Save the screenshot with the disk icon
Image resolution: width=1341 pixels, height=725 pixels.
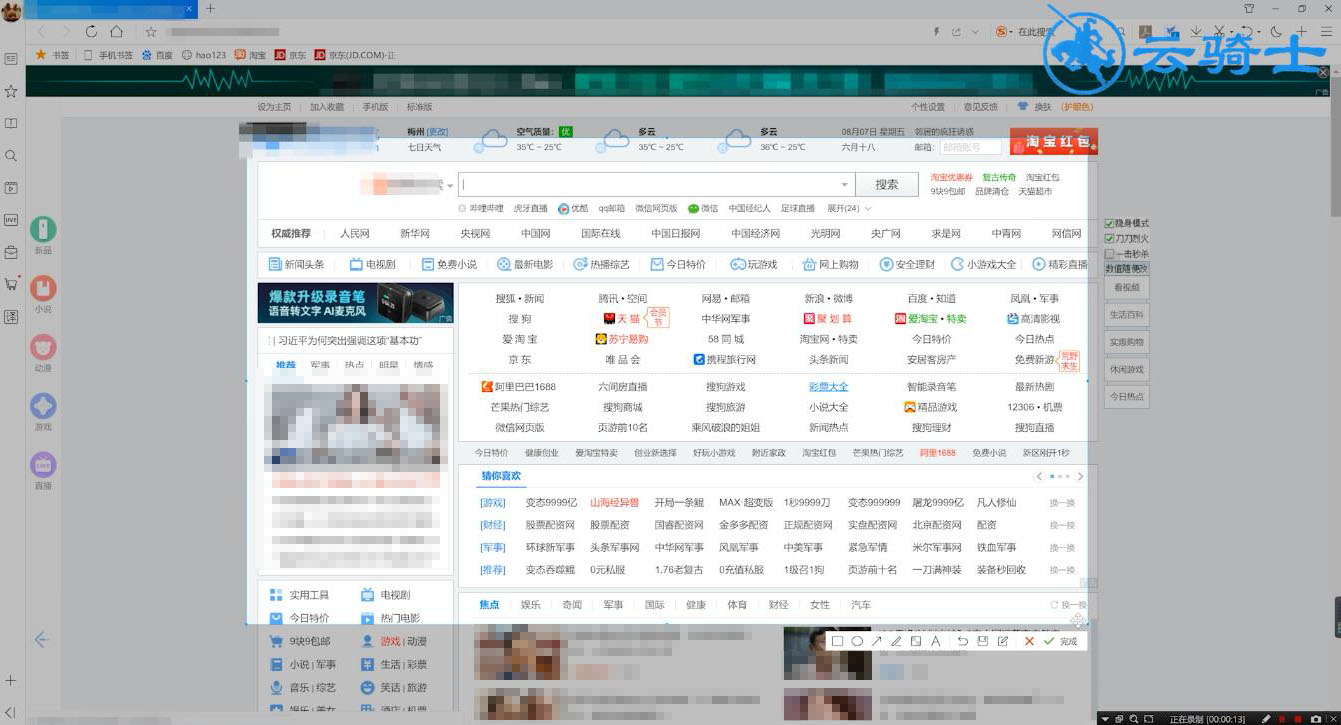point(982,641)
